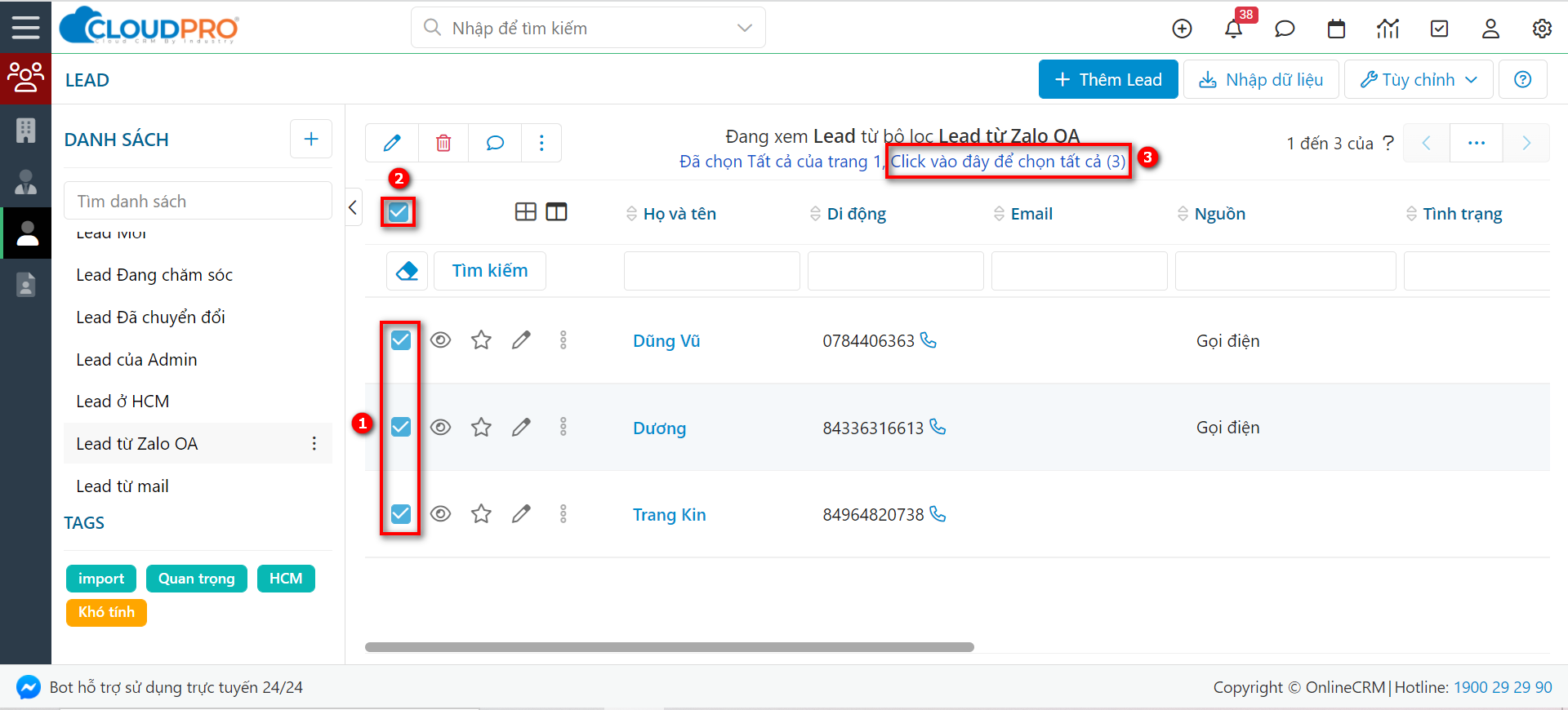
Task: Open the chat messages icon in header
Action: click(1285, 29)
